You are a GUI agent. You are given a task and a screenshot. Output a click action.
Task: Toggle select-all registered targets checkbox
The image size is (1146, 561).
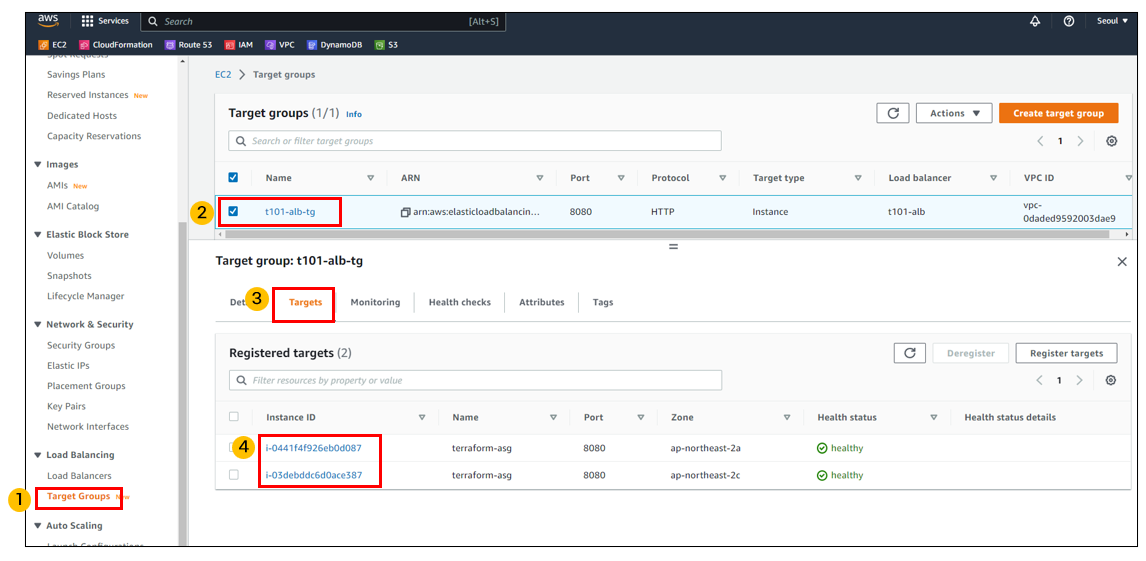(234, 416)
